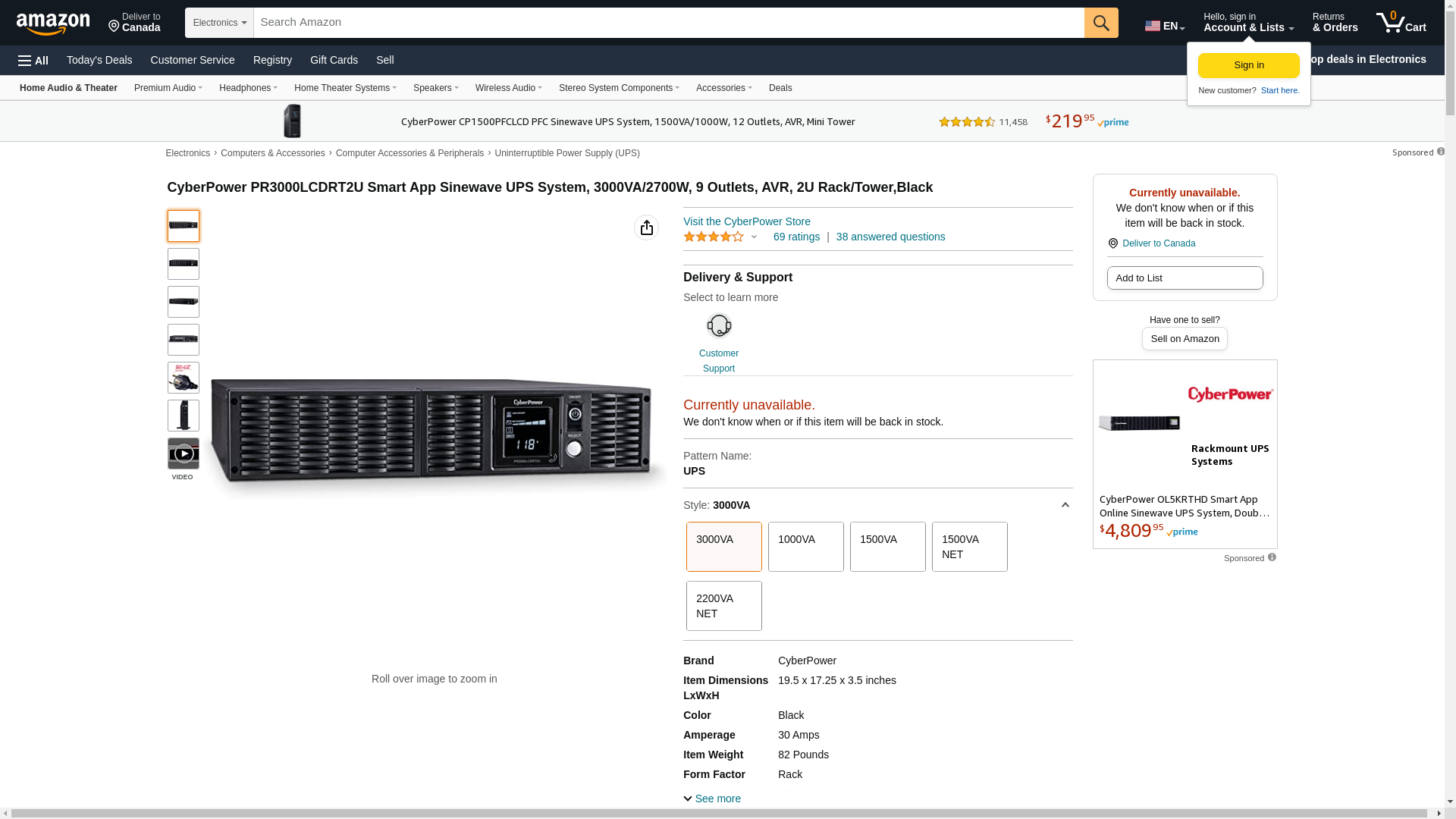Open the Electronics search category dropdown
The image size is (1456, 819).
[x=219, y=23]
